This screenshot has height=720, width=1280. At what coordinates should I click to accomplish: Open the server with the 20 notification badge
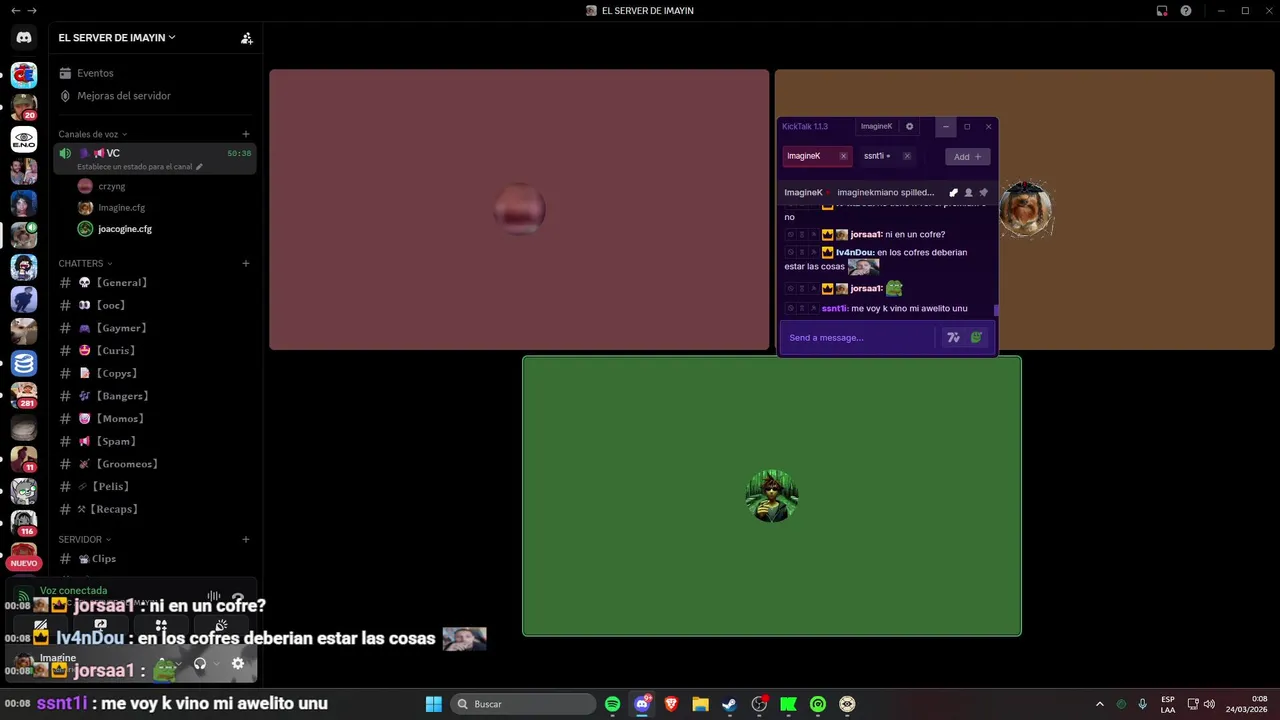pyautogui.click(x=24, y=106)
